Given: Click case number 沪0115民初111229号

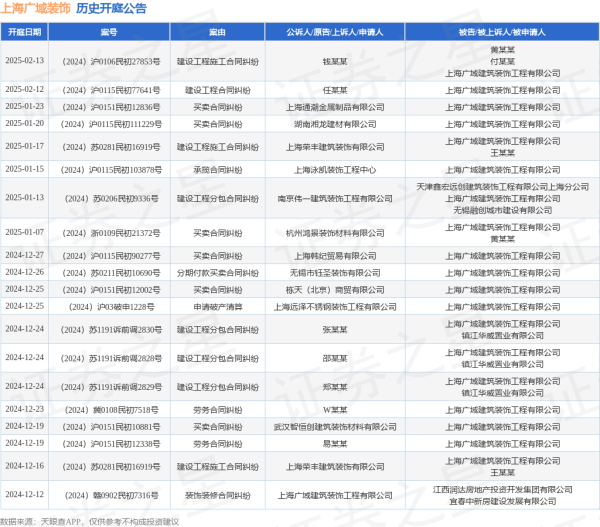Looking at the screenshot, I should pos(111,124).
